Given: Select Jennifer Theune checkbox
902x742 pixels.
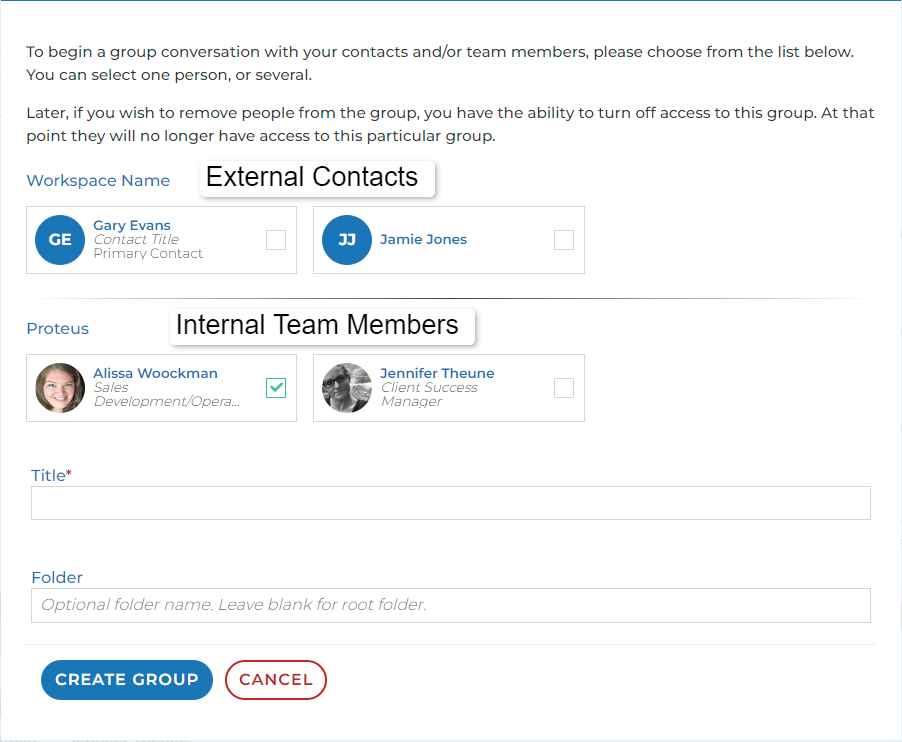Looking at the screenshot, I should 564,388.
